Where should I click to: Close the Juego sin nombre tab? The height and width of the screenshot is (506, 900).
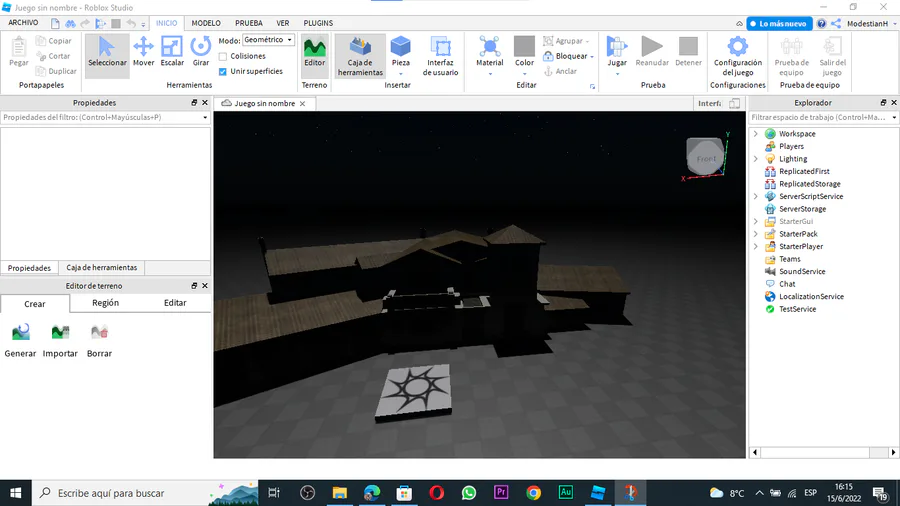click(x=302, y=104)
